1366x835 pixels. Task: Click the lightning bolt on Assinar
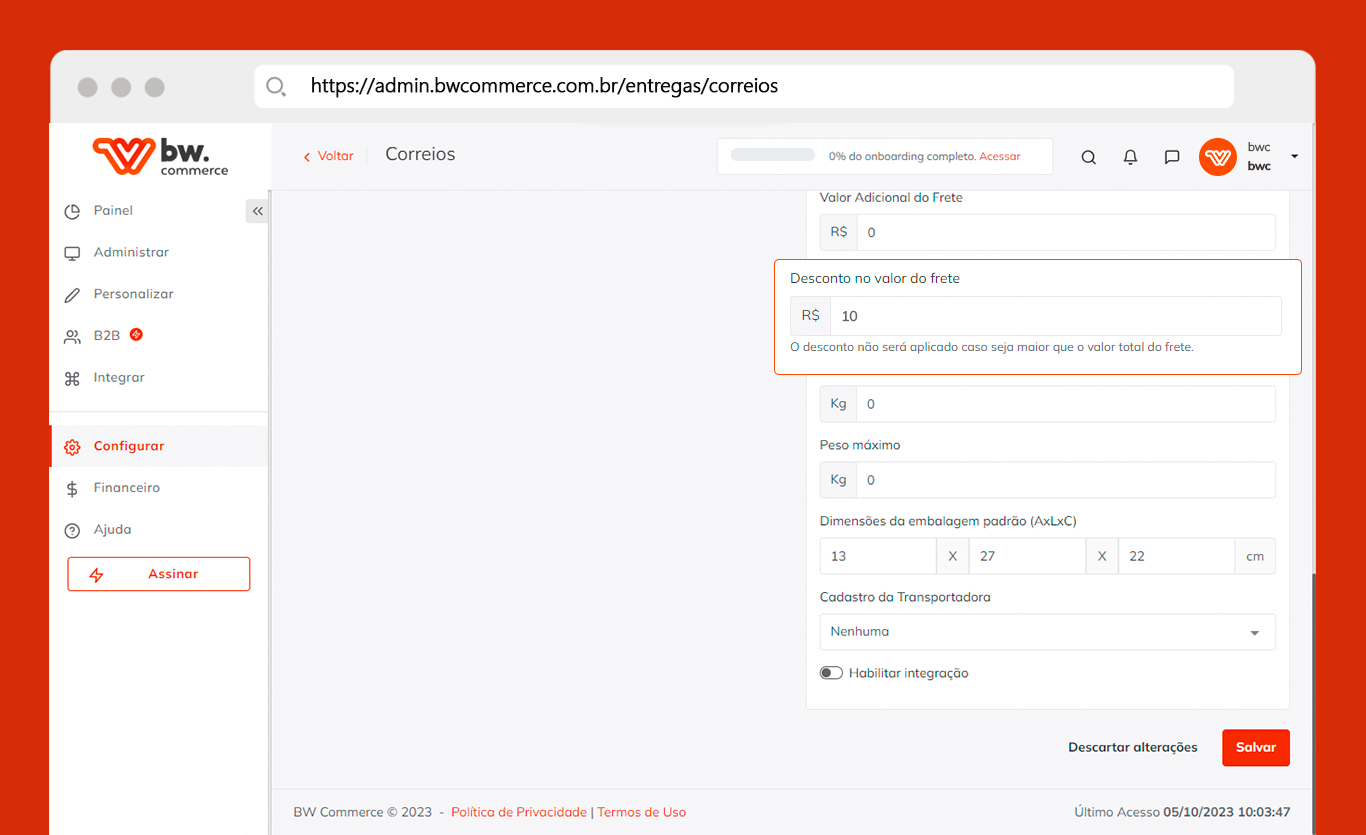97,575
